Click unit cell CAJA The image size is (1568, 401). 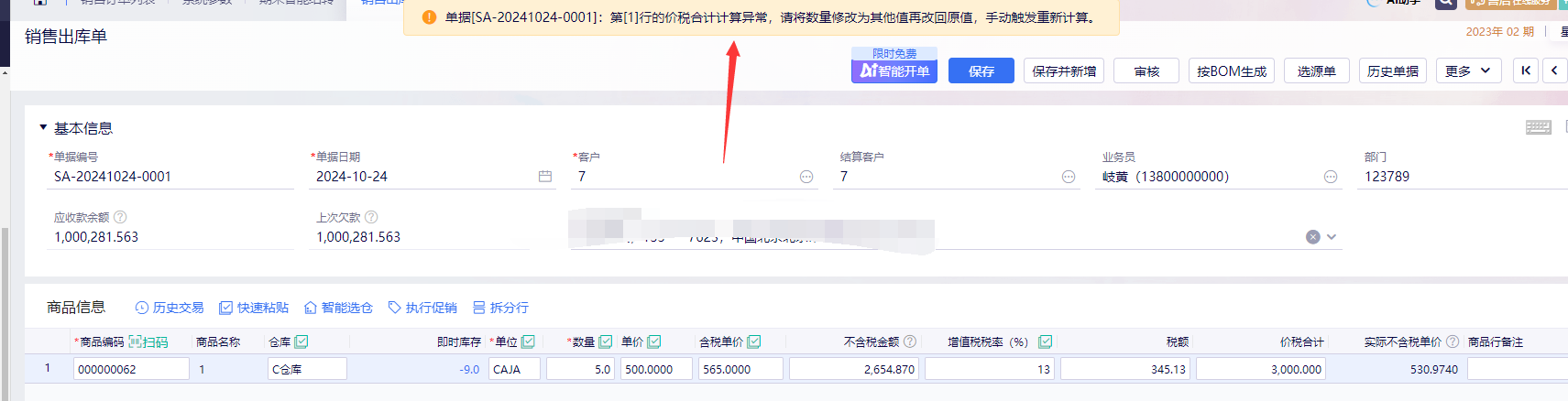point(514,369)
